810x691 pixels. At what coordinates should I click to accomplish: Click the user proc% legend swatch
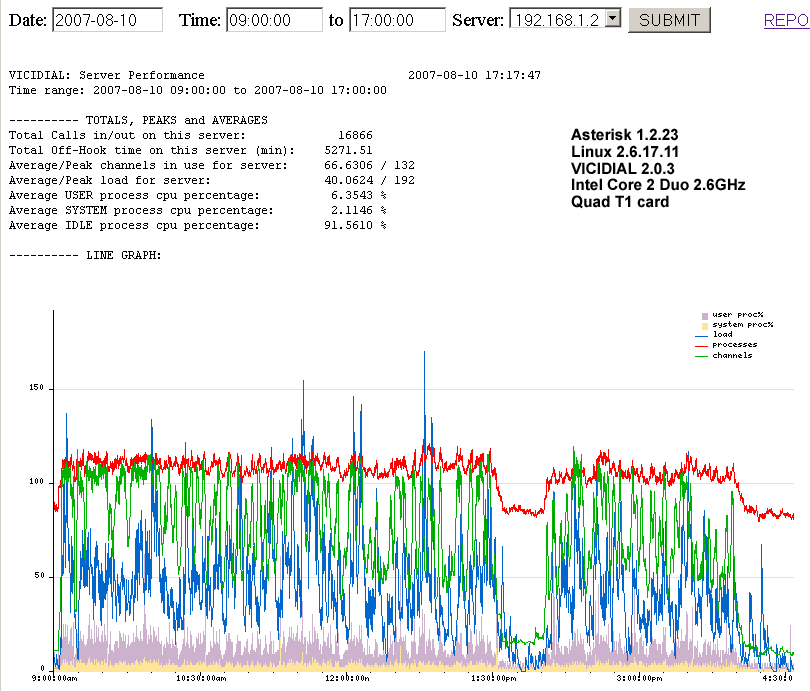click(705, 316)
